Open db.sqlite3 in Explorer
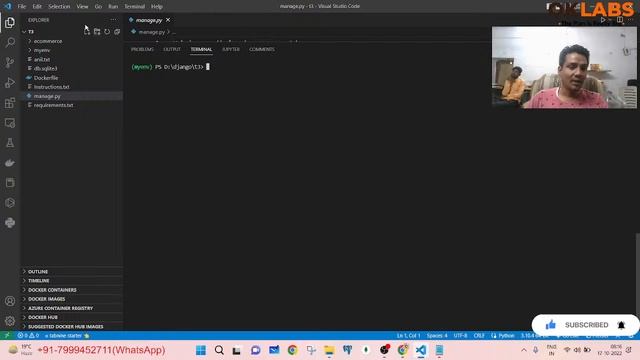640x360 pixels. 45,68
